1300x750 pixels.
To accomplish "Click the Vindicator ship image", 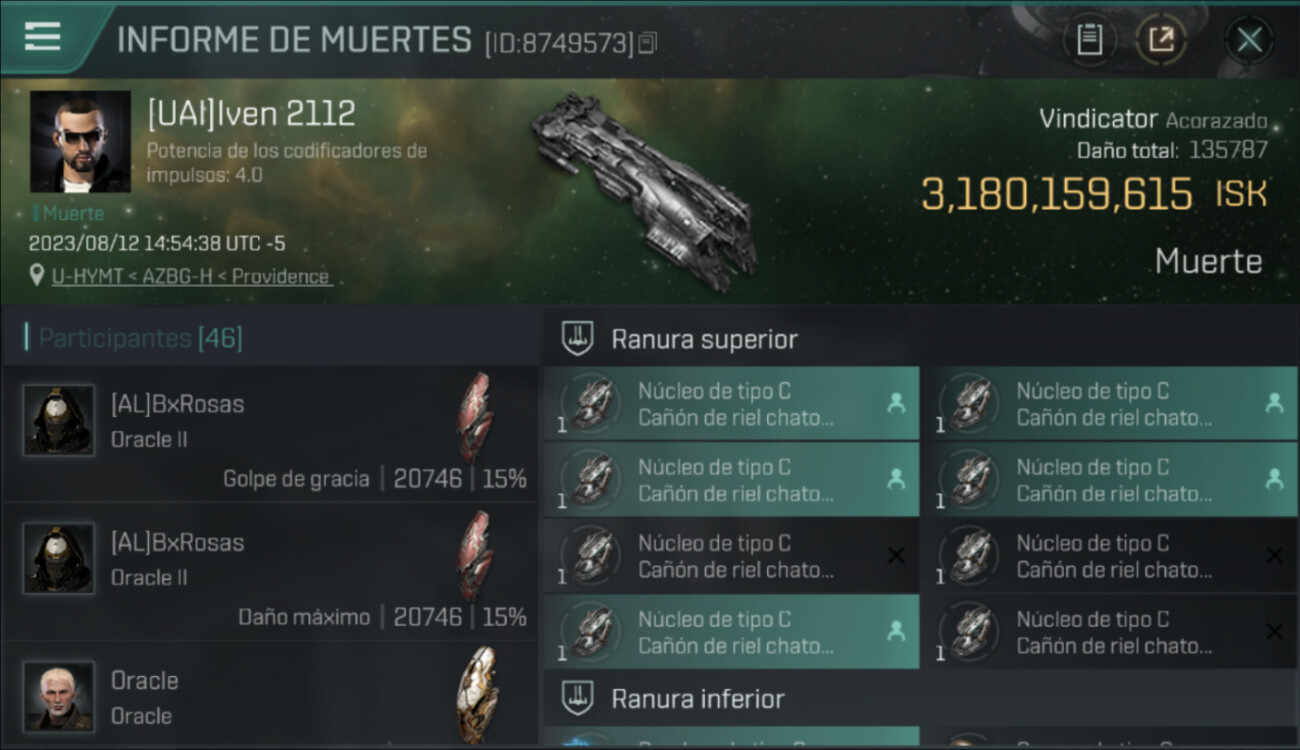I will [643, 190].
